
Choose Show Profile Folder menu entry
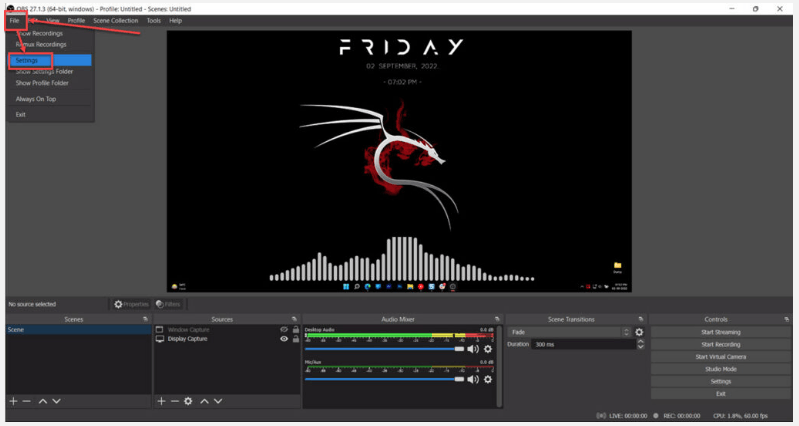(x=42, y=83)
